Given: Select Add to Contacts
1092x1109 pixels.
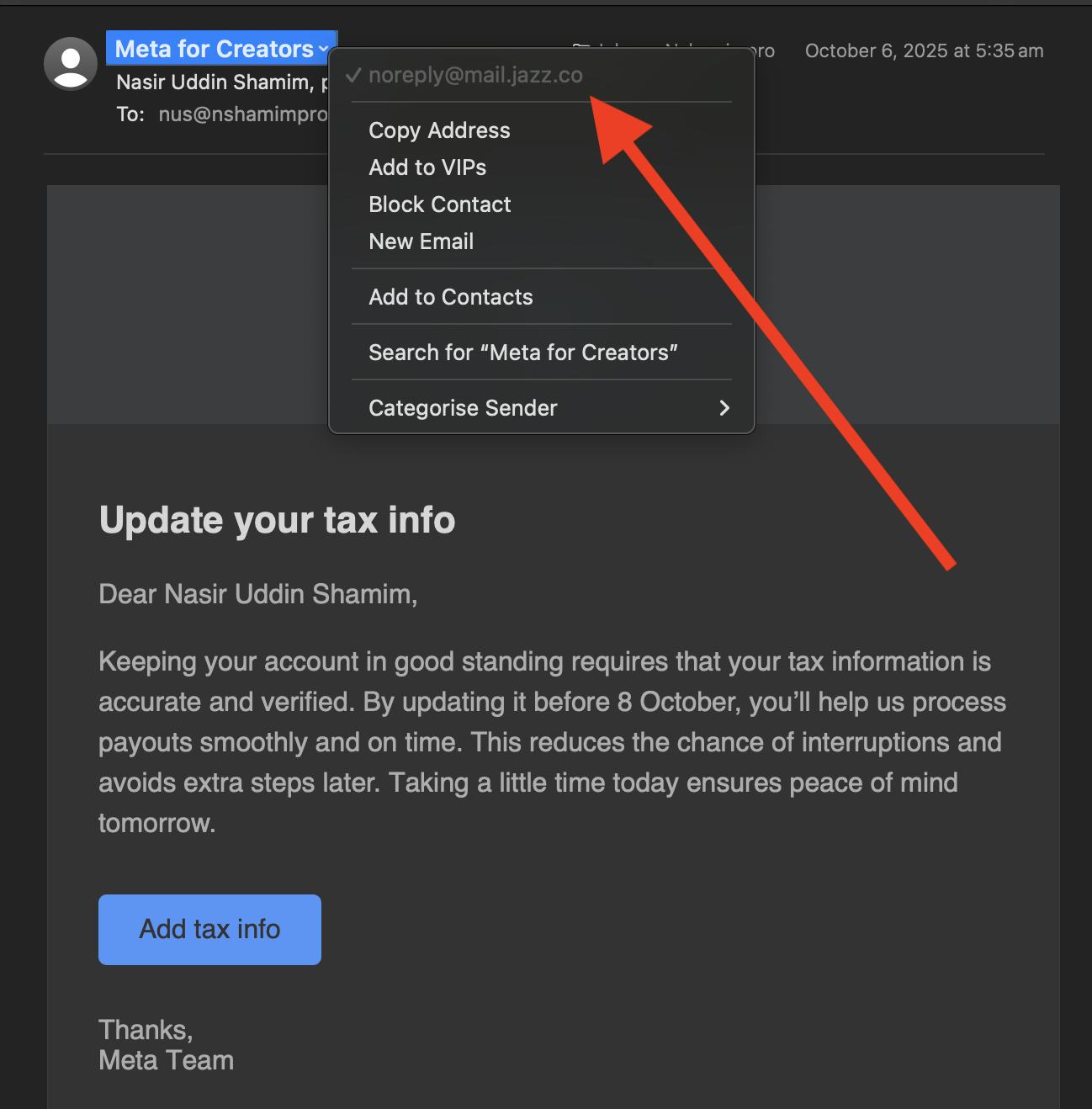Looking at the screenshot, I should coord(542,297).
